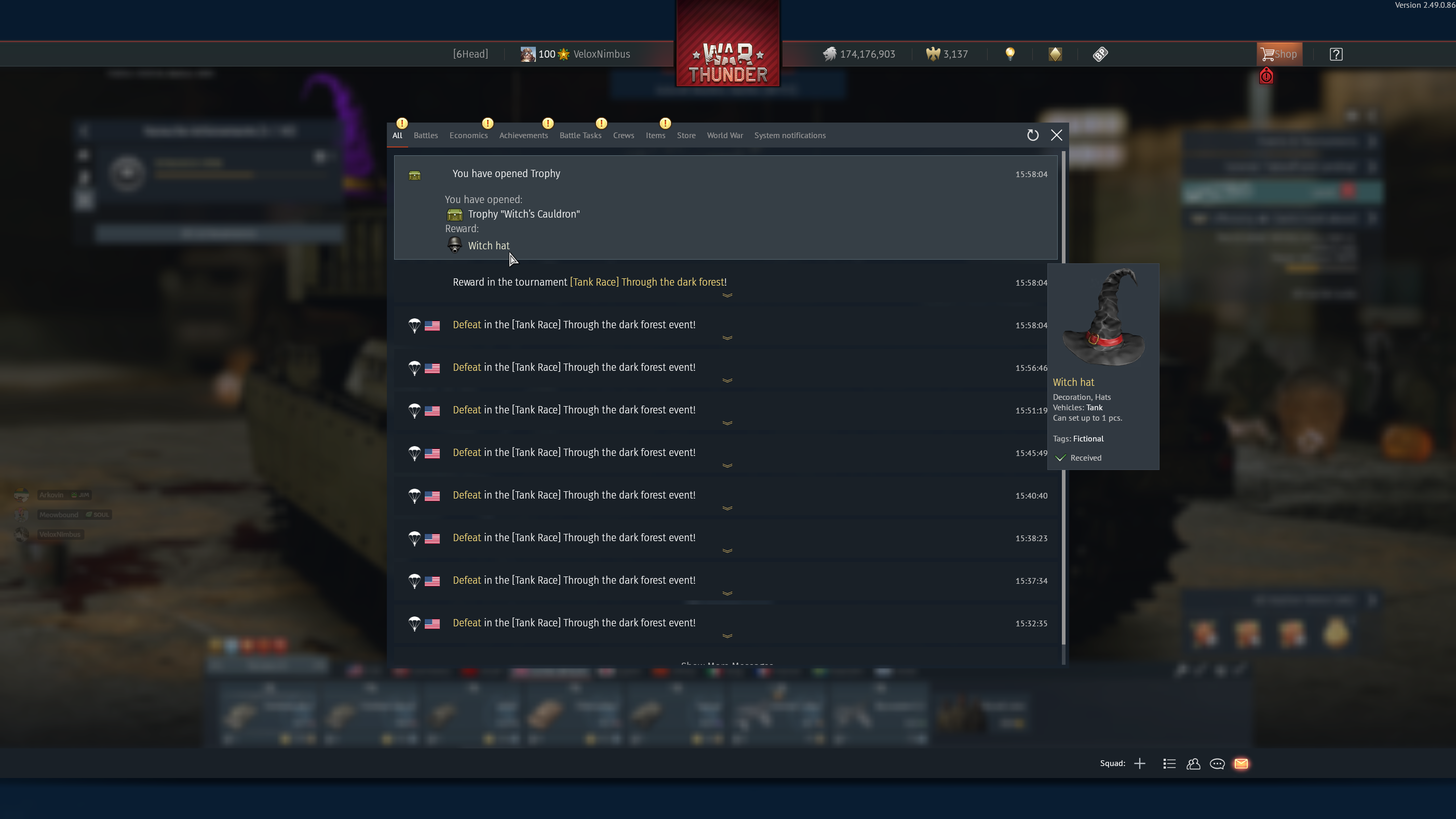Open the squad list icon
Screen dimensions: 1456x819
coord(1169,763)
